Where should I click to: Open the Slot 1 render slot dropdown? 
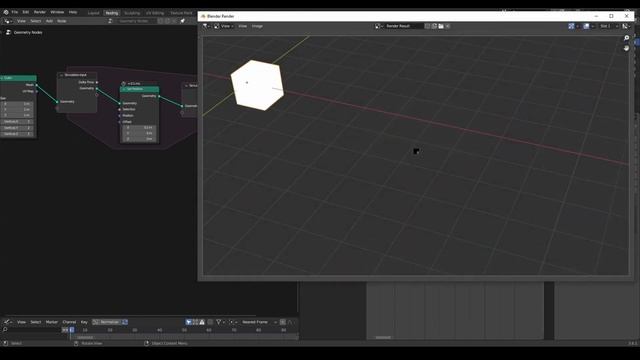[x=609, y=26]
